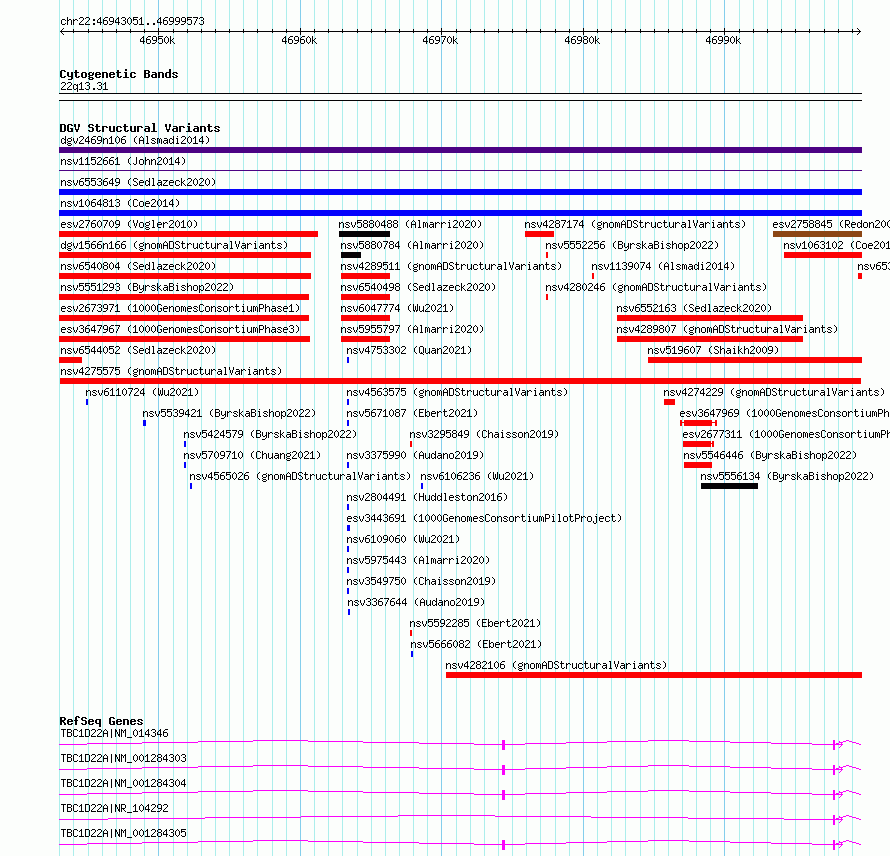Click nsv4275575 gnomAD variant label
Viewport: 890px width, 856px height.
pyautogui.click(x=171, y=371)
